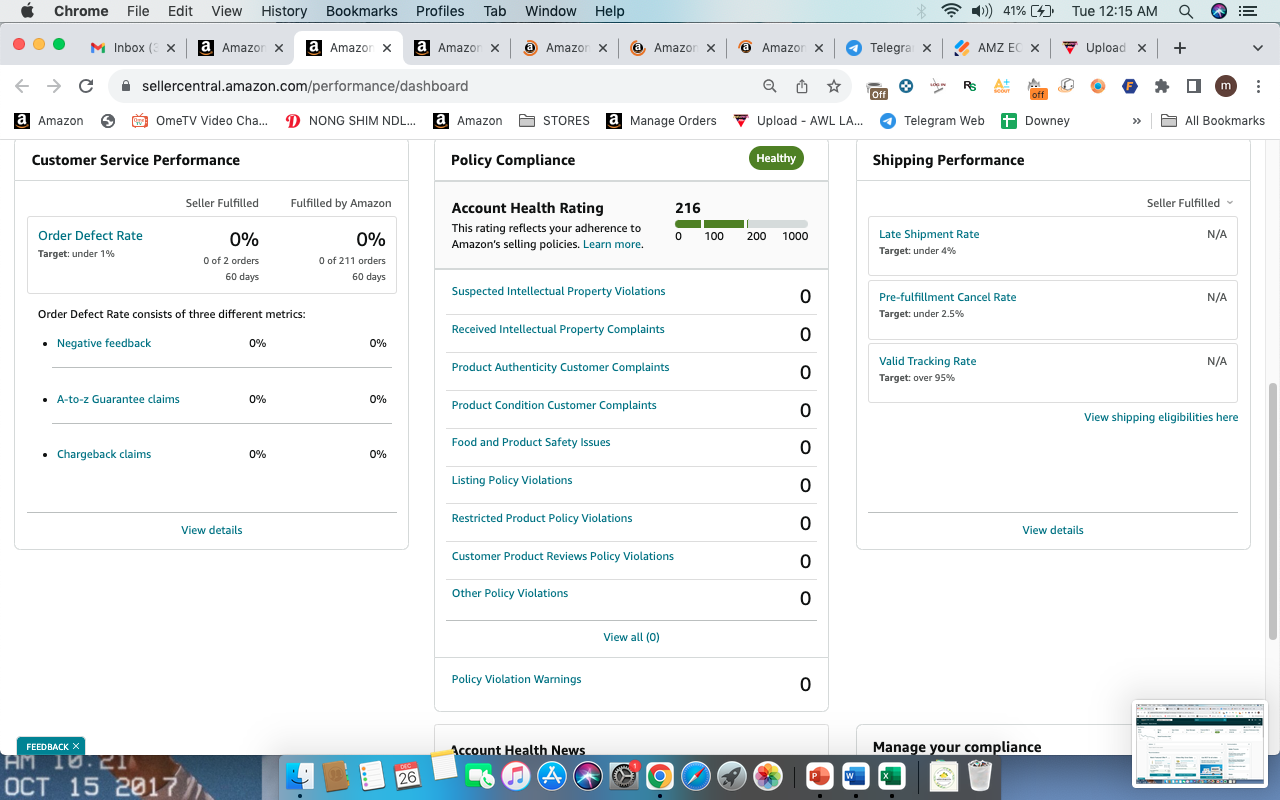This screenshot has width=1280, height=800.
Task: Launch Excel from the dock
Action: click(x=891, y=776)
